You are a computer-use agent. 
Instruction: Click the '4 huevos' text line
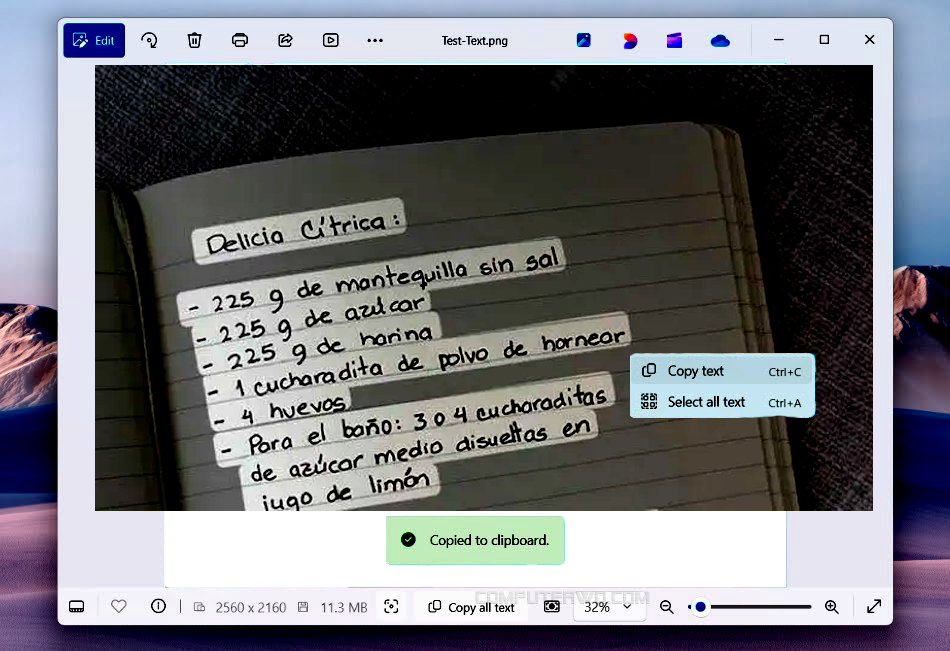(x=282, y=409)
